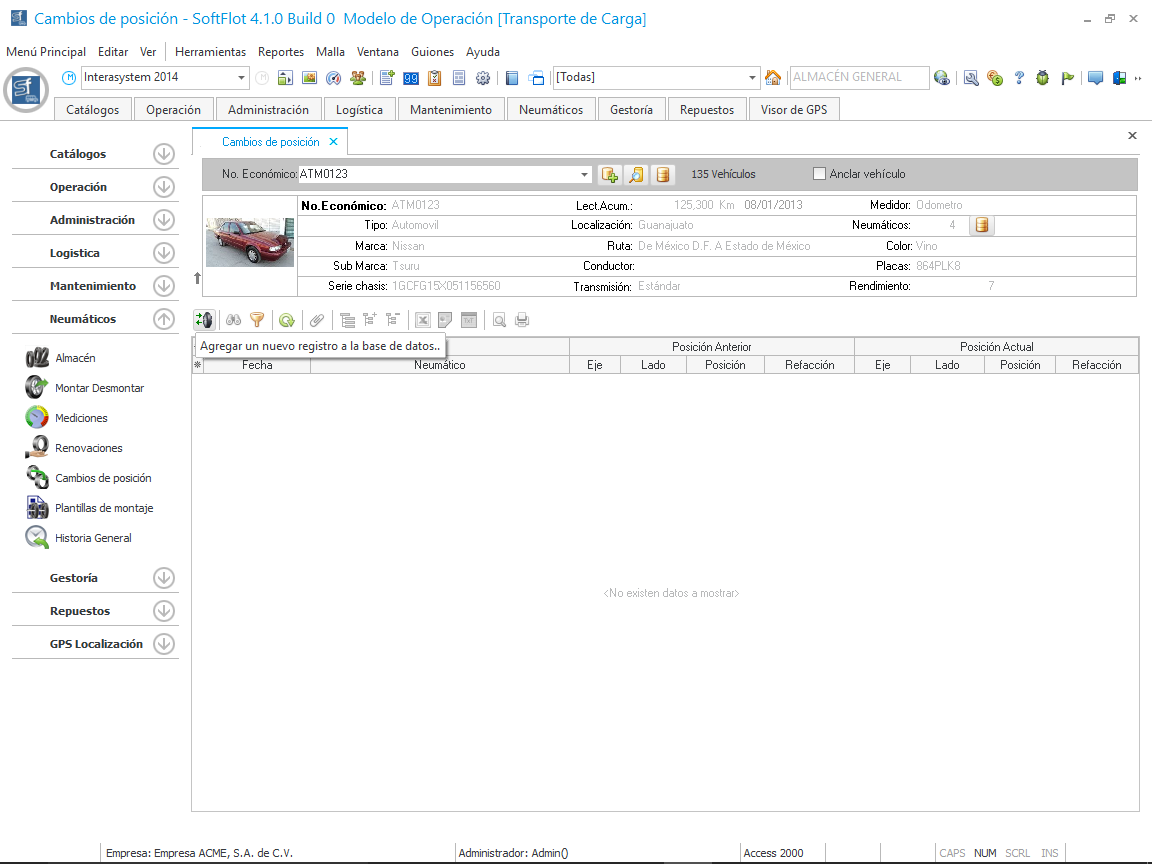Screen dimensions: 1152x864
Task: Open Historia General in sidebar
Action: 93,538
